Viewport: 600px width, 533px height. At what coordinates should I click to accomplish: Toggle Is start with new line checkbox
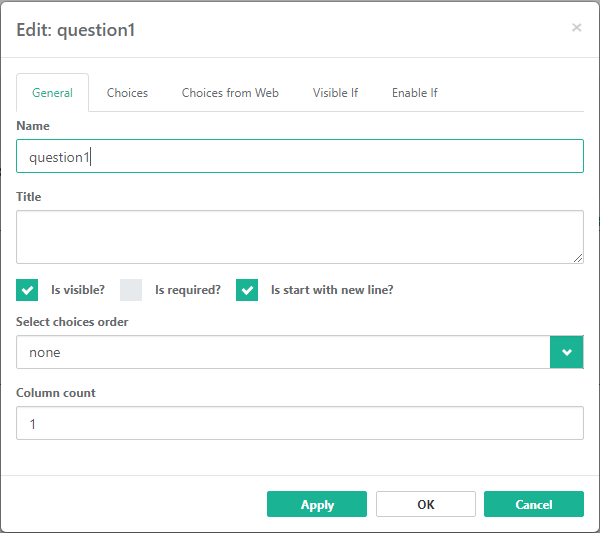pos(247,290)
